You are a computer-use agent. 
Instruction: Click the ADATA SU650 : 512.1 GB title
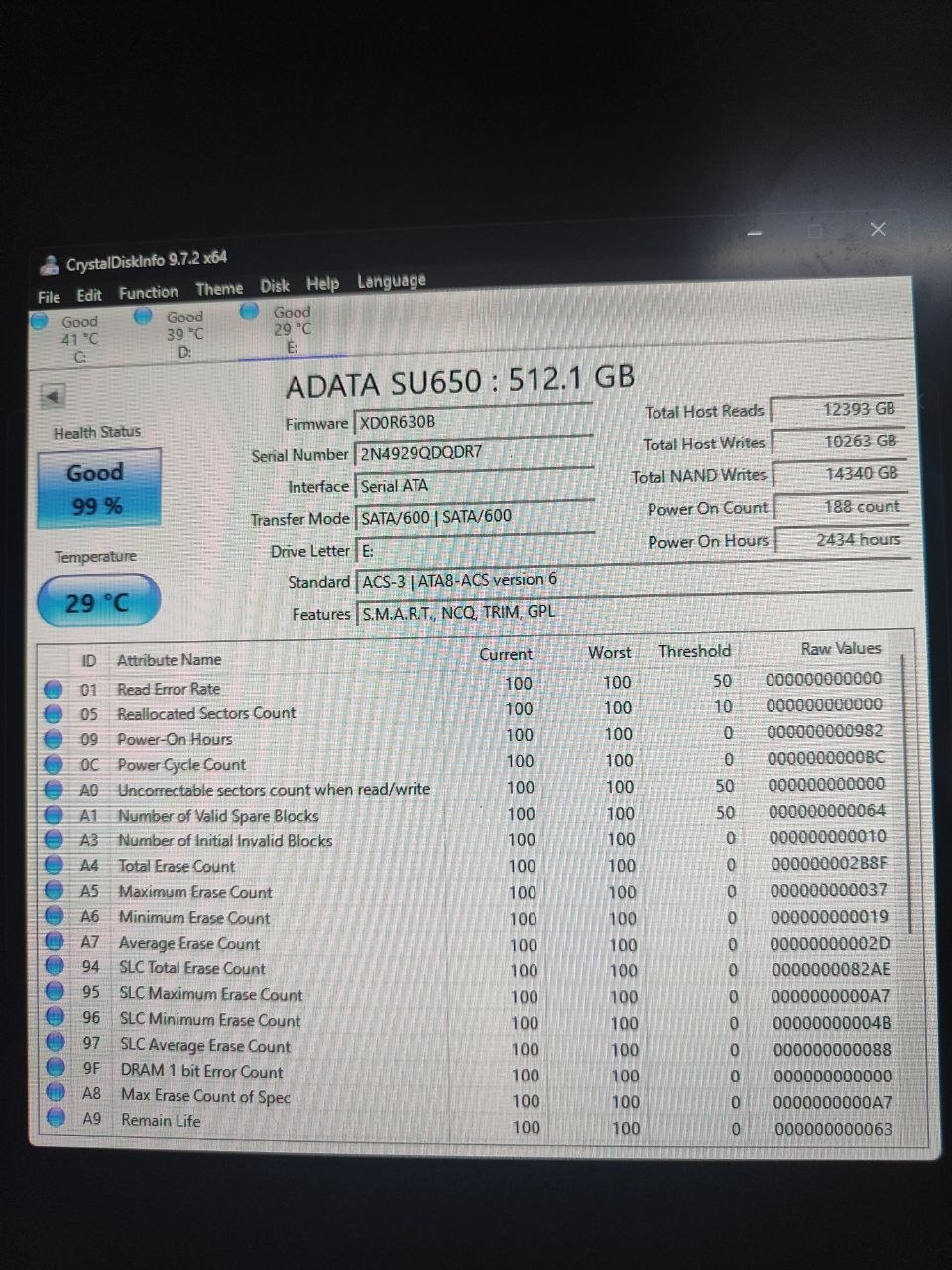pyautogui.click(x=460, y=381)
